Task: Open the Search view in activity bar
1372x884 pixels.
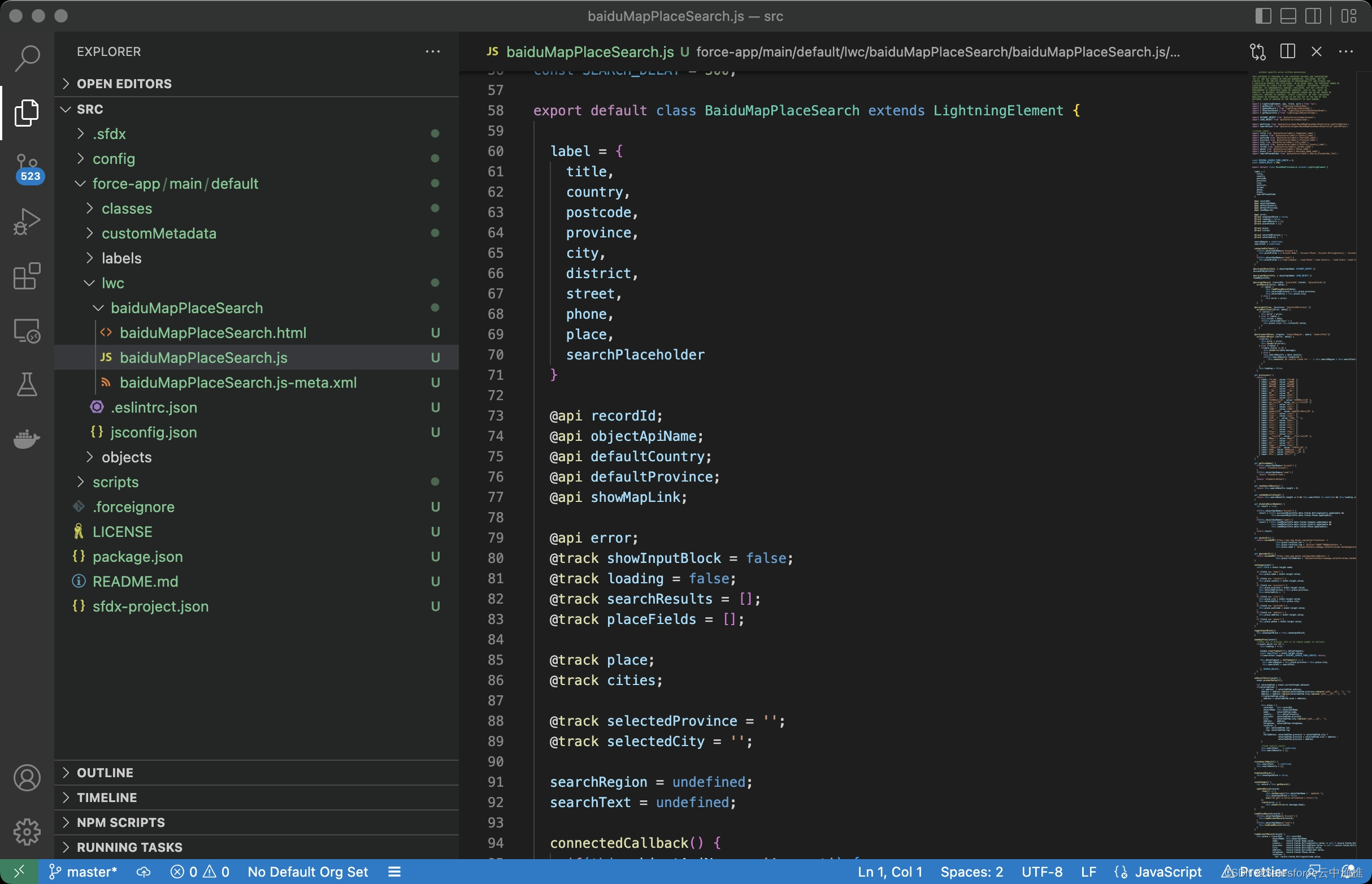Action: click(x=27, y=58)
